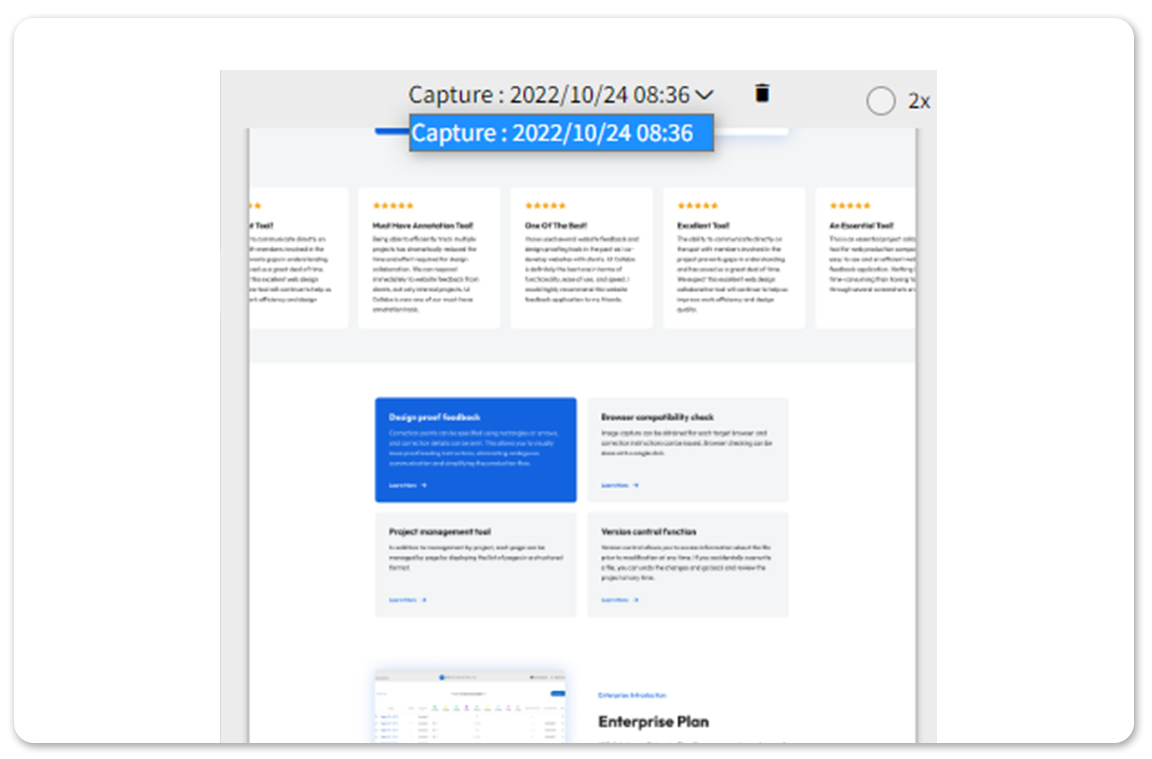The image size is (1152, 759).
Task: Click the arrow icon on Browser compatibility check card
Action: coord(637,485)
